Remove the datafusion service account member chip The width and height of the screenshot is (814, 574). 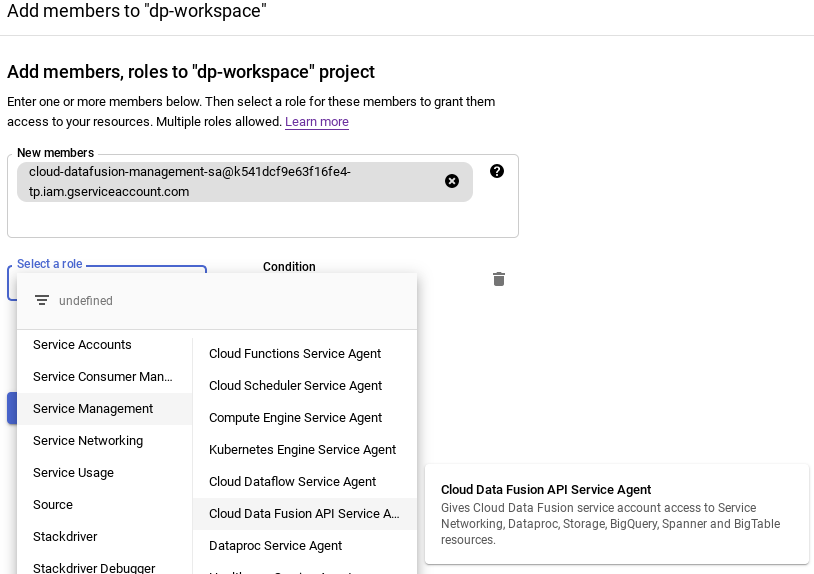coord(452,181)
